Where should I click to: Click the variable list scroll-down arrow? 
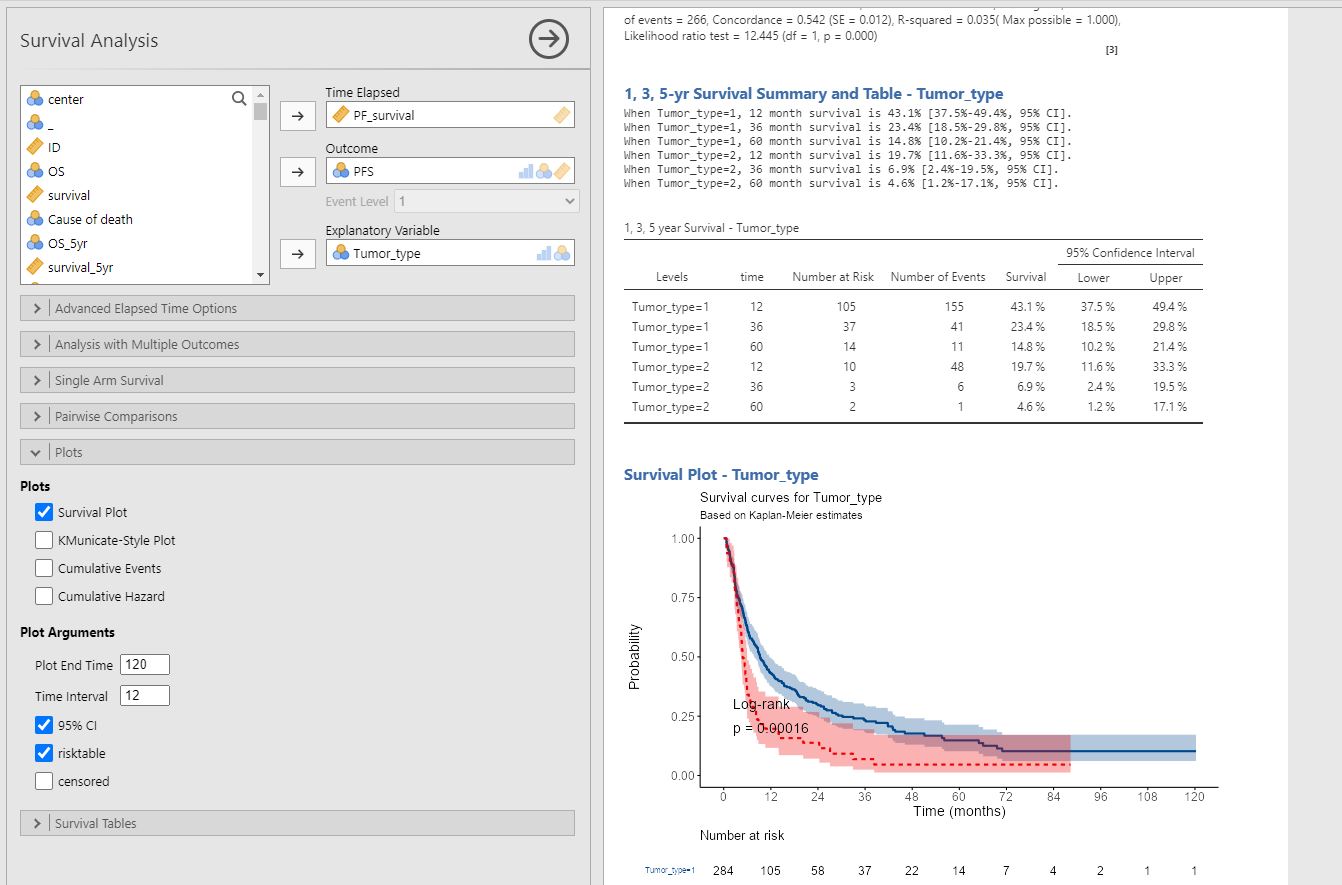pos(261,275)
